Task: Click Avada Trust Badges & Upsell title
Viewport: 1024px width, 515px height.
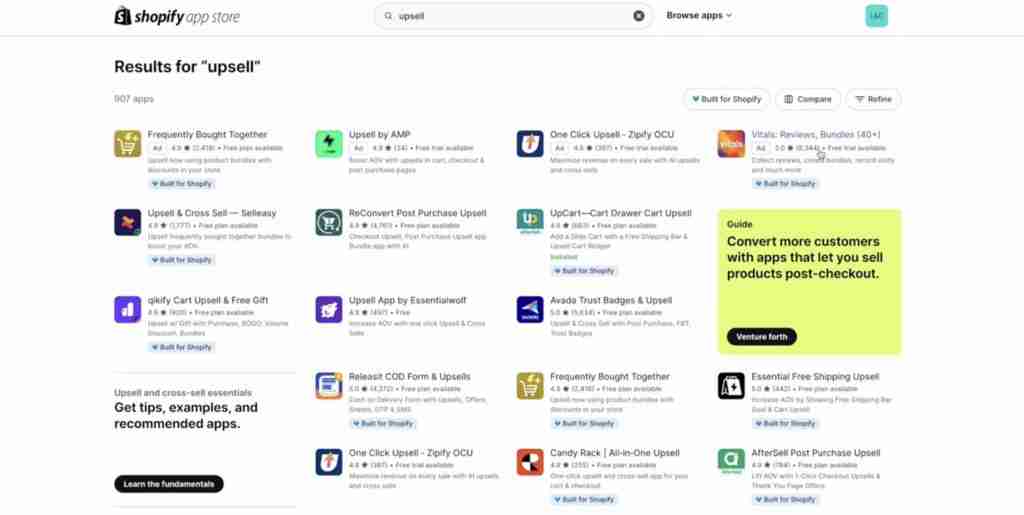Action: pyautogui.click(x=611, y=300)
